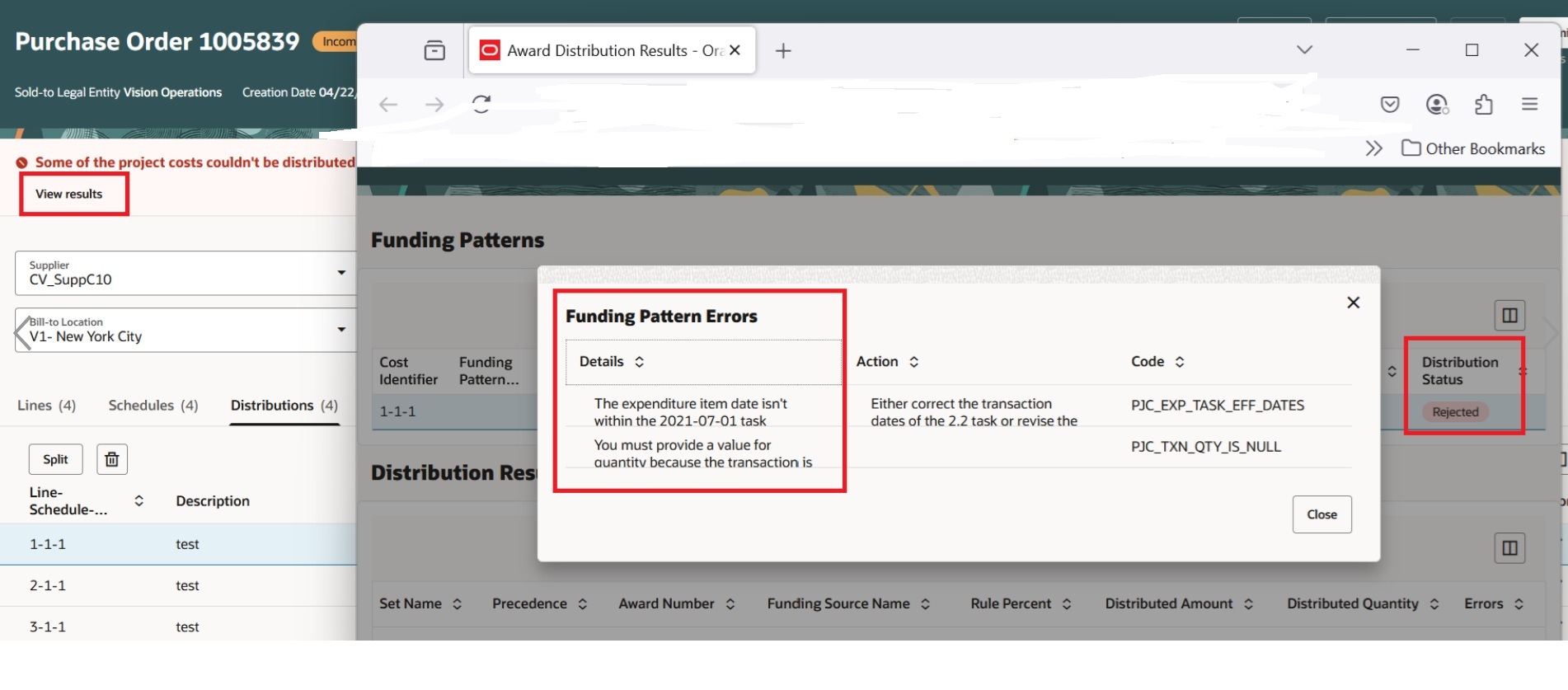The image size is (1568, 690).
Task: Sort by Award Number column
Action: pyautogui.click(x=730, y=604)
